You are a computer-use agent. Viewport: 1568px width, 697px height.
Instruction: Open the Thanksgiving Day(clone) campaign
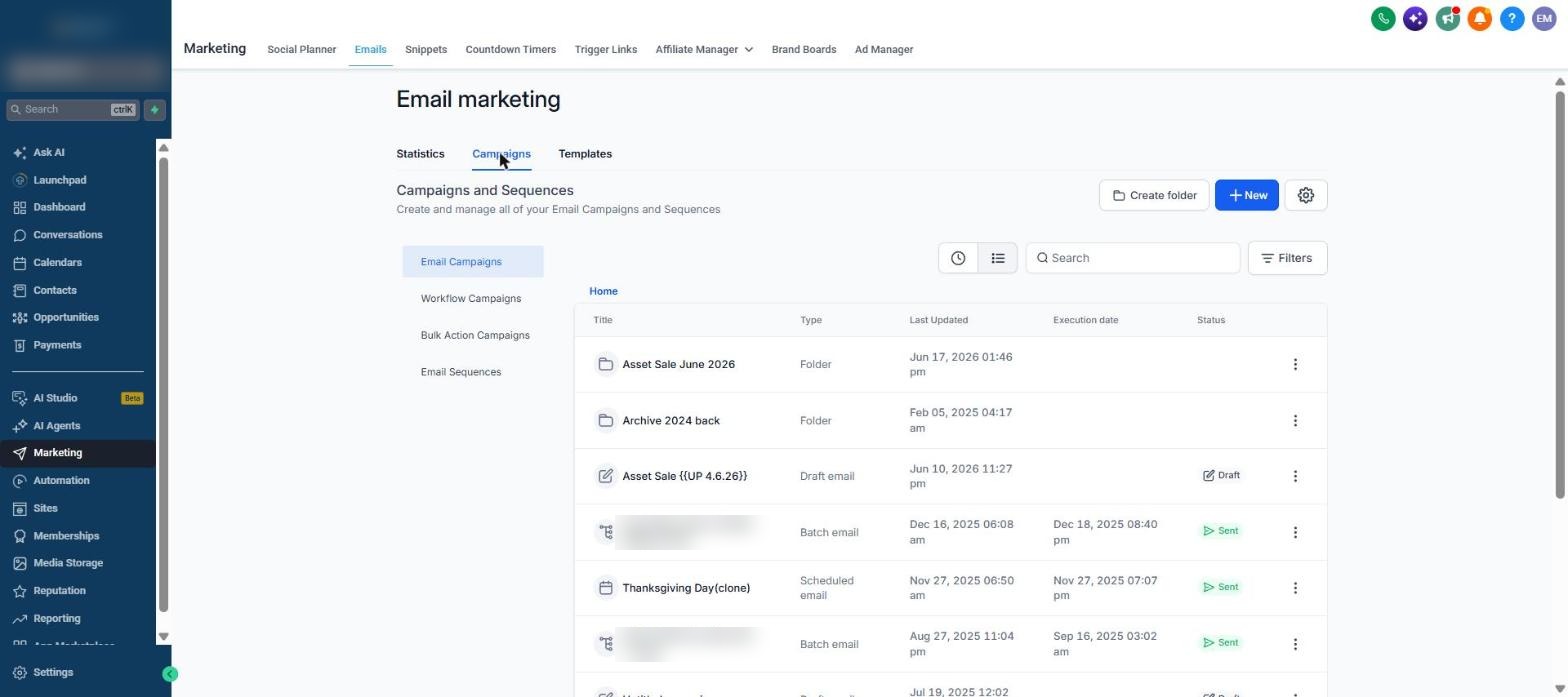pyautogui.click(x=686, y=588)
